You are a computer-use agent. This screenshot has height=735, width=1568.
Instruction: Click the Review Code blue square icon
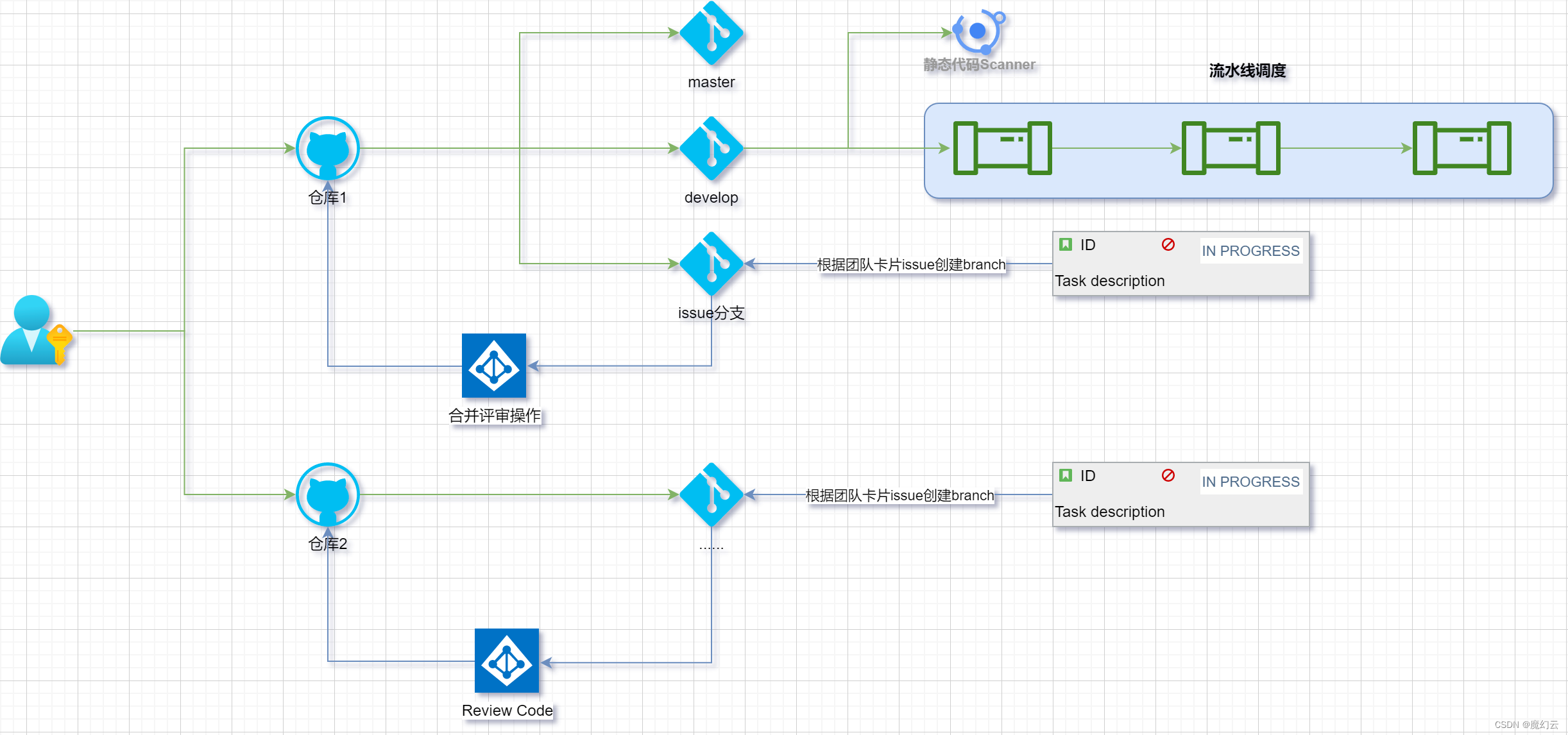click(507, 661)
